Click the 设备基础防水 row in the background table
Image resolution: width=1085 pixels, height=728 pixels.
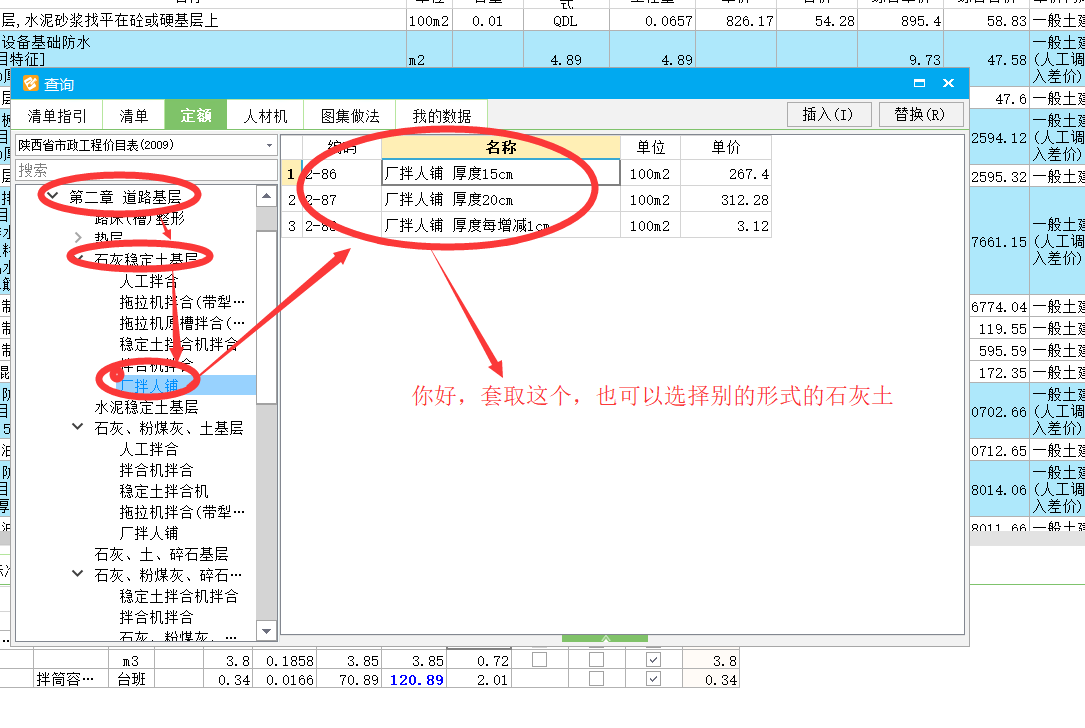542,50
